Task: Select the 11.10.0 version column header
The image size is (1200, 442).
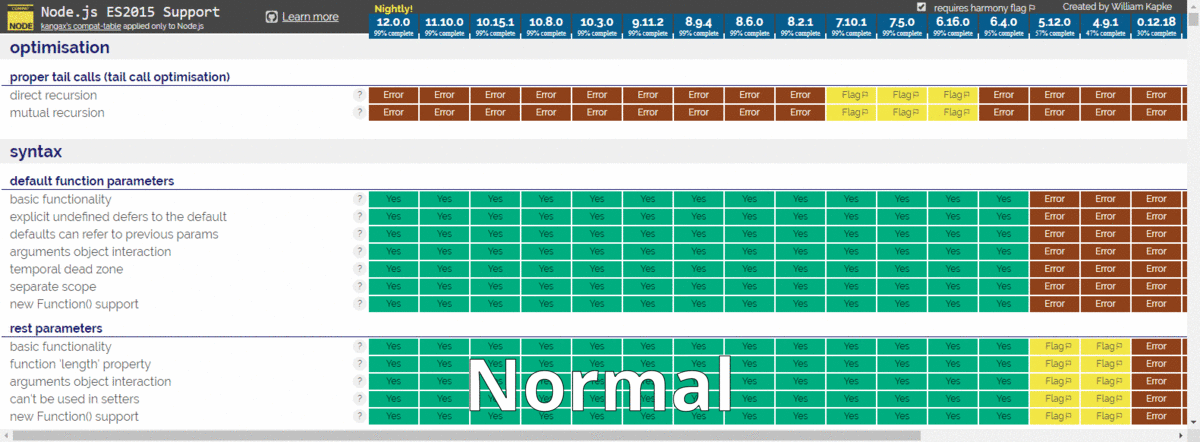Action: click(x=444, y=25)
